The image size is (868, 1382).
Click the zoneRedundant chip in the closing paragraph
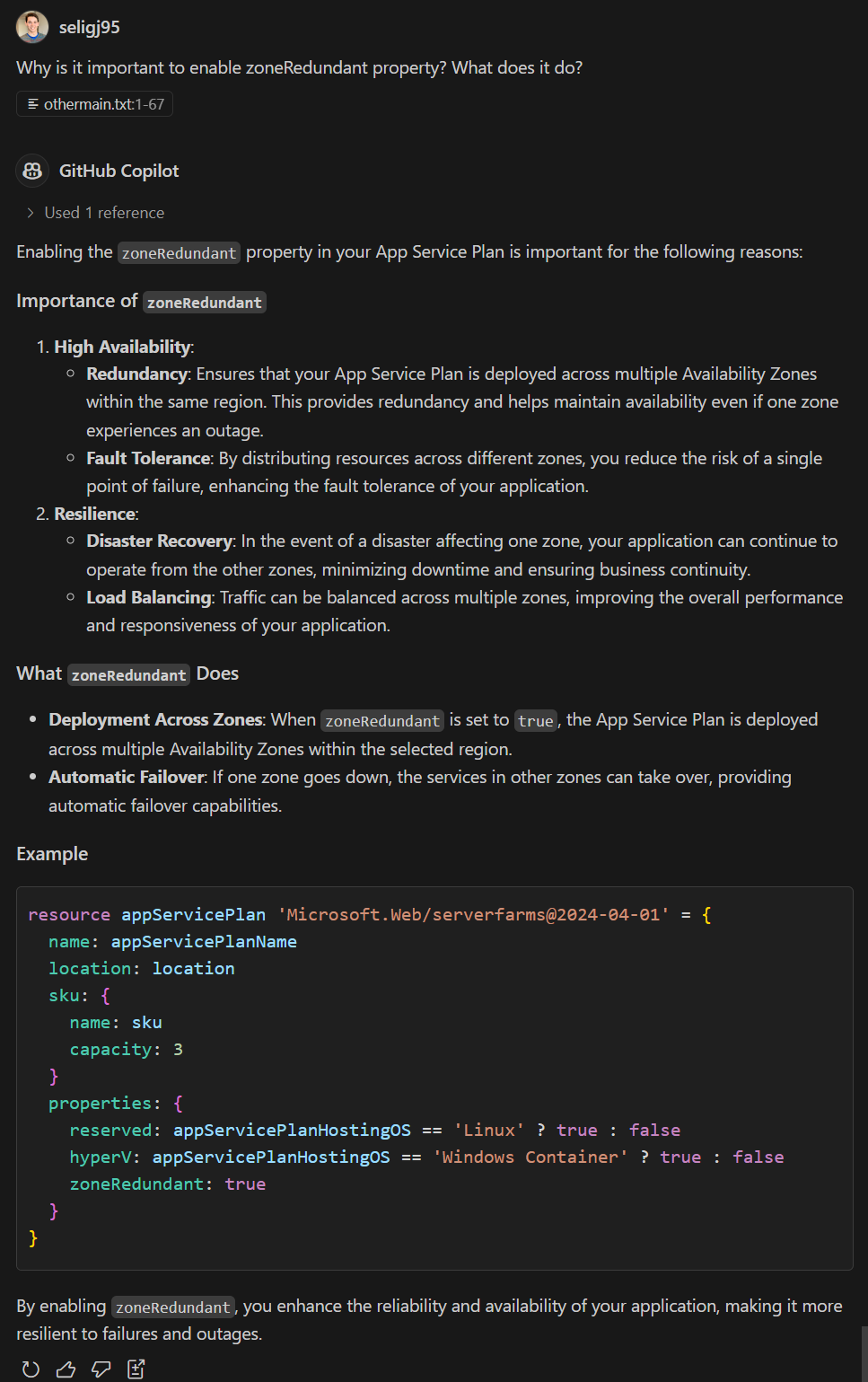pyautogui.click(x=172, y=1307)
